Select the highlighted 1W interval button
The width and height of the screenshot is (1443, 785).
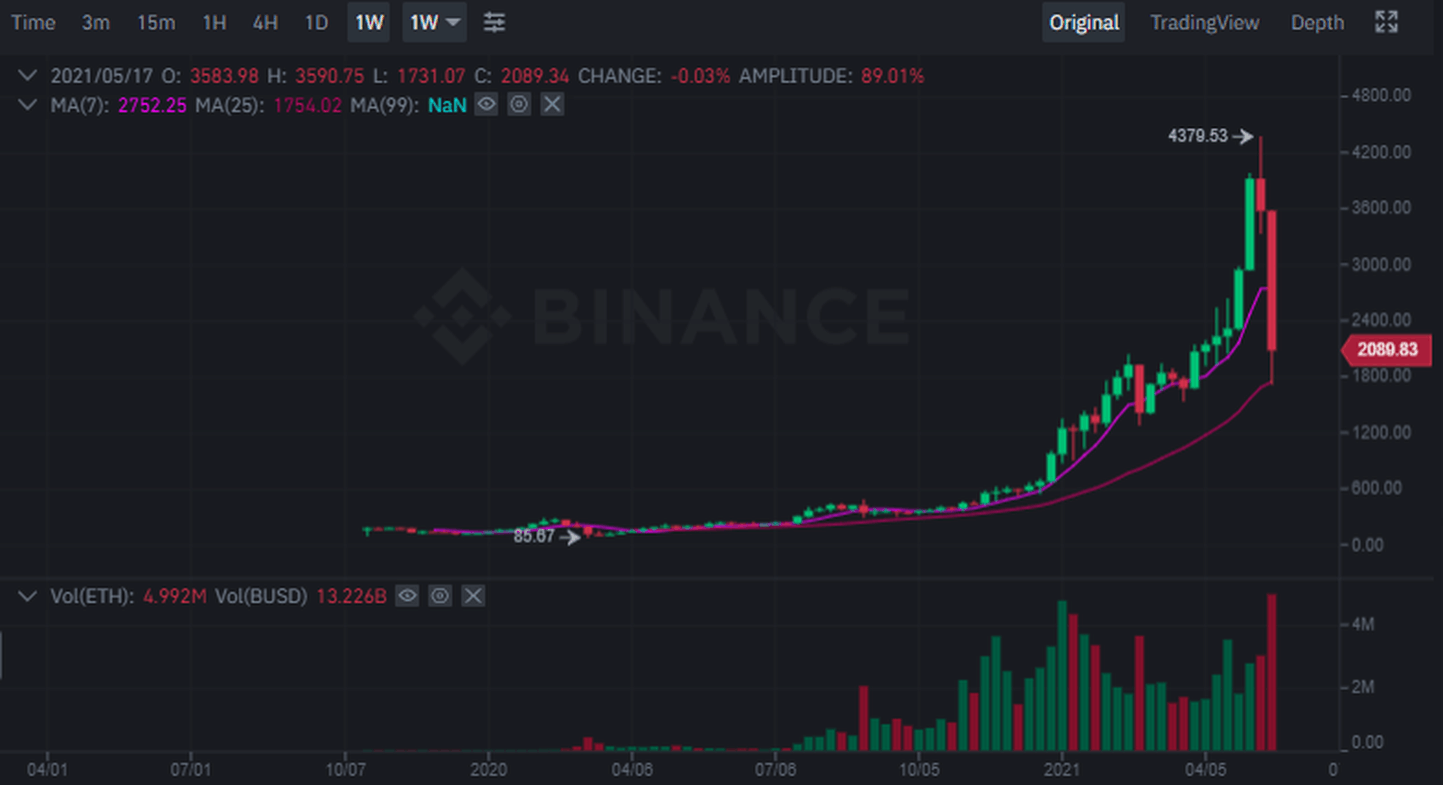click(x=369, y=22)
